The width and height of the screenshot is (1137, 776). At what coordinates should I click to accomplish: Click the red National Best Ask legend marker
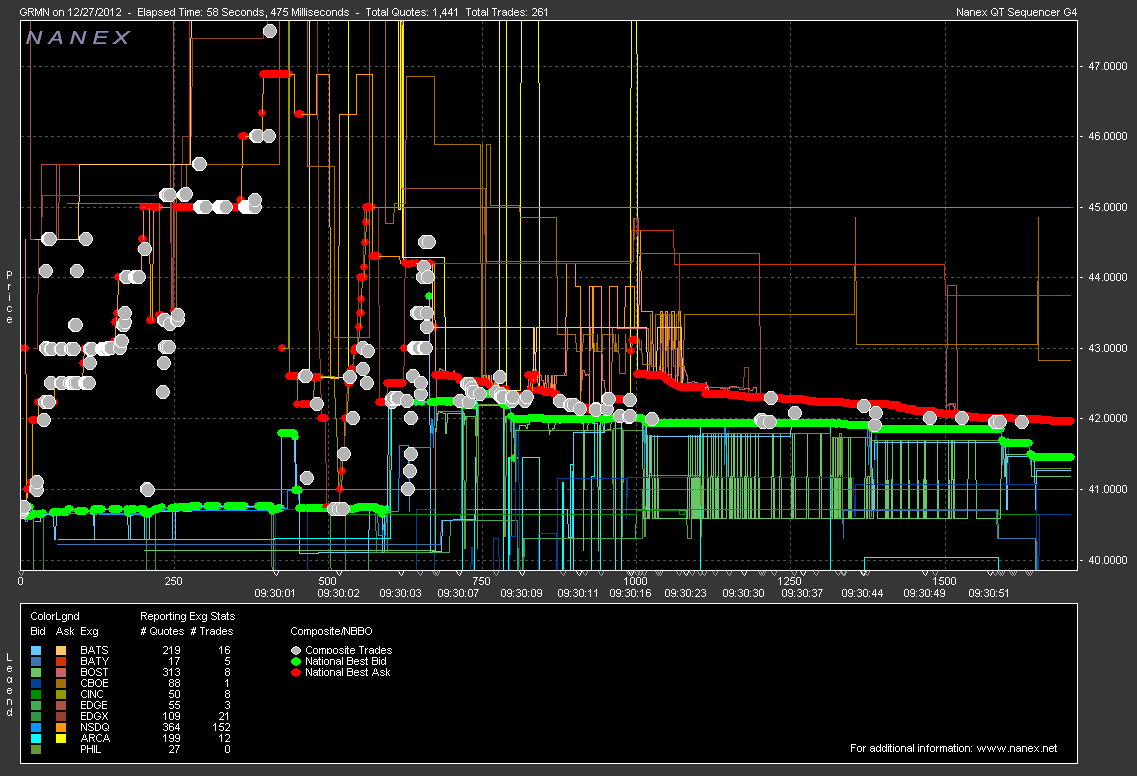(x=296, y=672)
